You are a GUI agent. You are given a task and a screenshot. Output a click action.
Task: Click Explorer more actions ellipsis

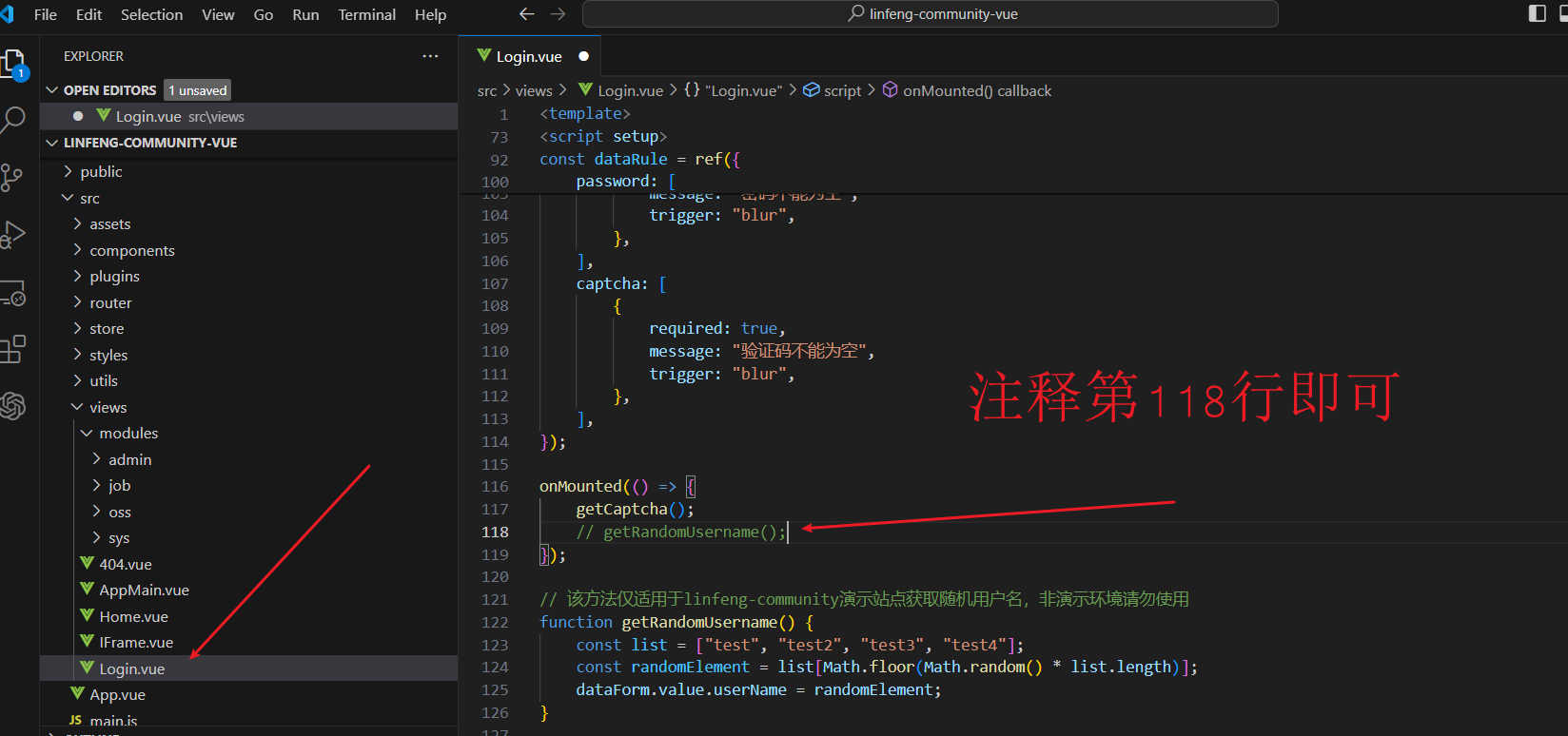tap(430, 56)
